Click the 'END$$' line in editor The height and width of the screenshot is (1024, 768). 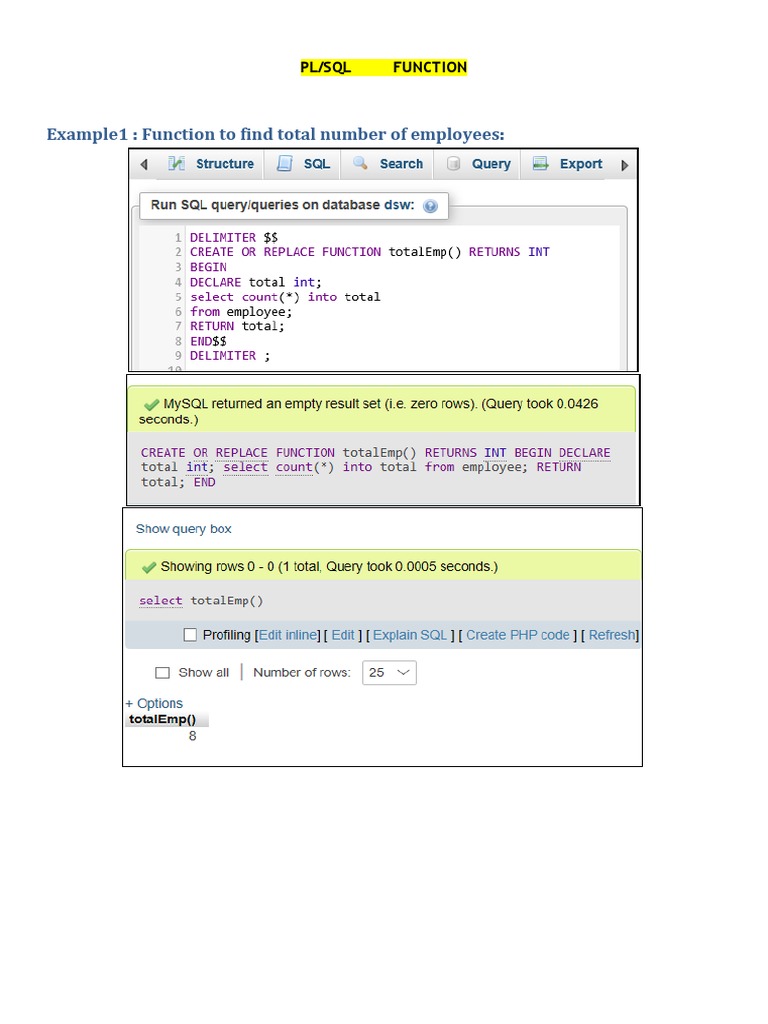pos(208,341)
